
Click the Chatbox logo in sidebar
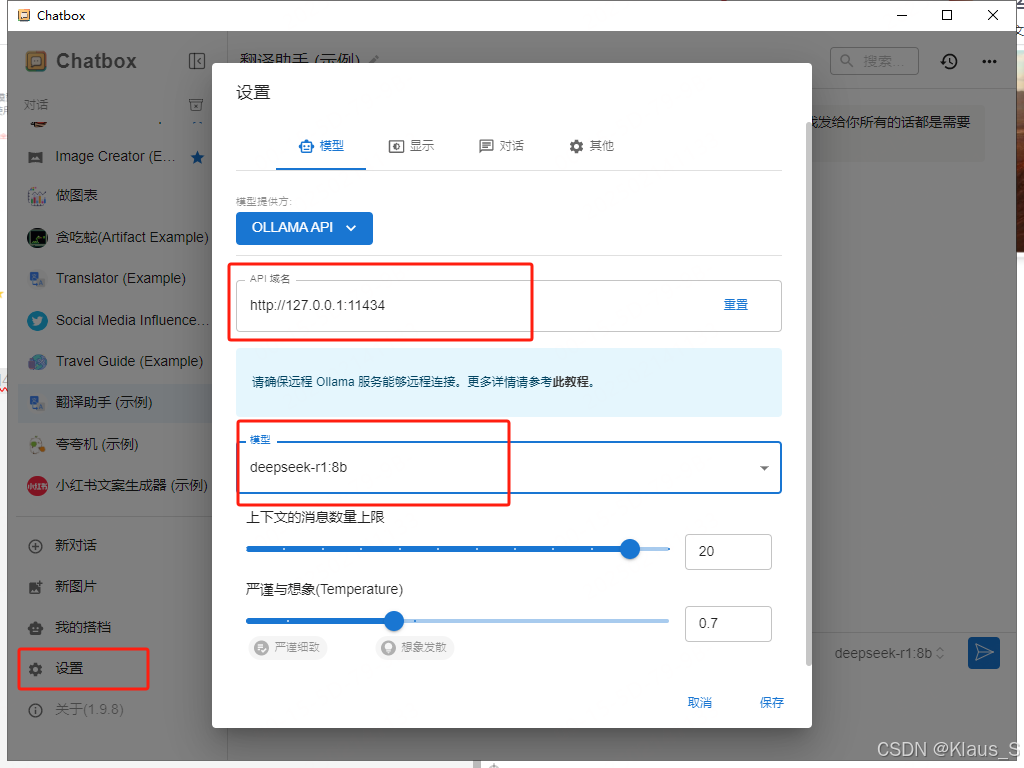[36, 61]
